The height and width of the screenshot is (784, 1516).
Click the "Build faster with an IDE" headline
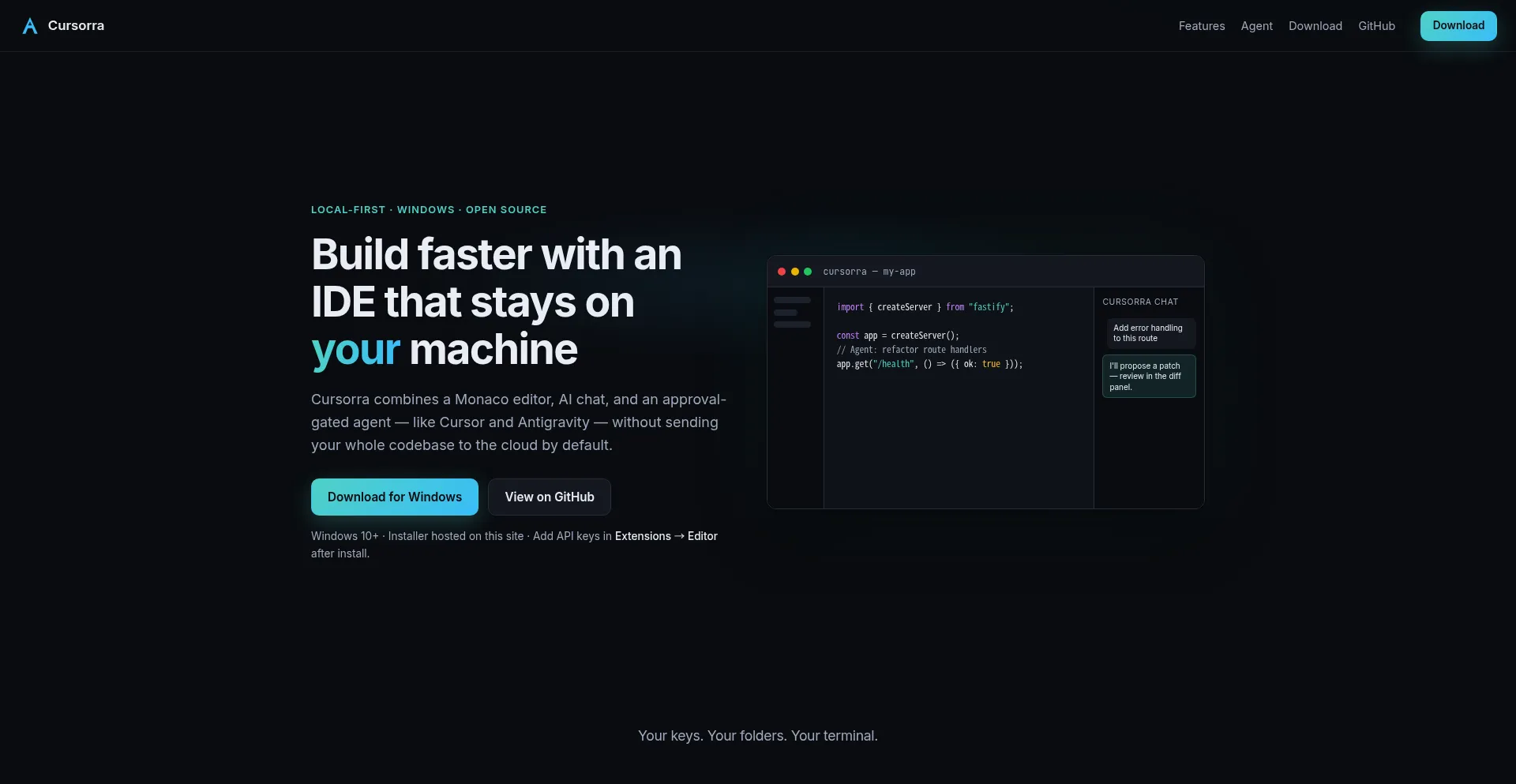pyautogui.click(x=497, y=302)
